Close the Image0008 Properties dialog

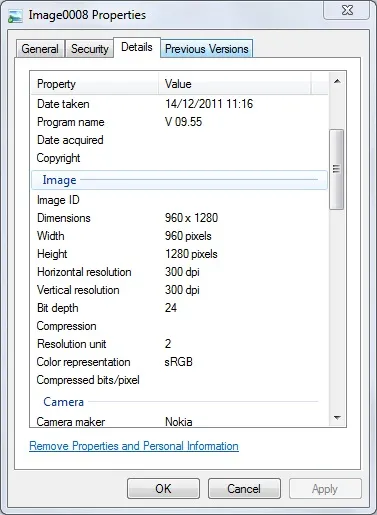tap(347, 11)
